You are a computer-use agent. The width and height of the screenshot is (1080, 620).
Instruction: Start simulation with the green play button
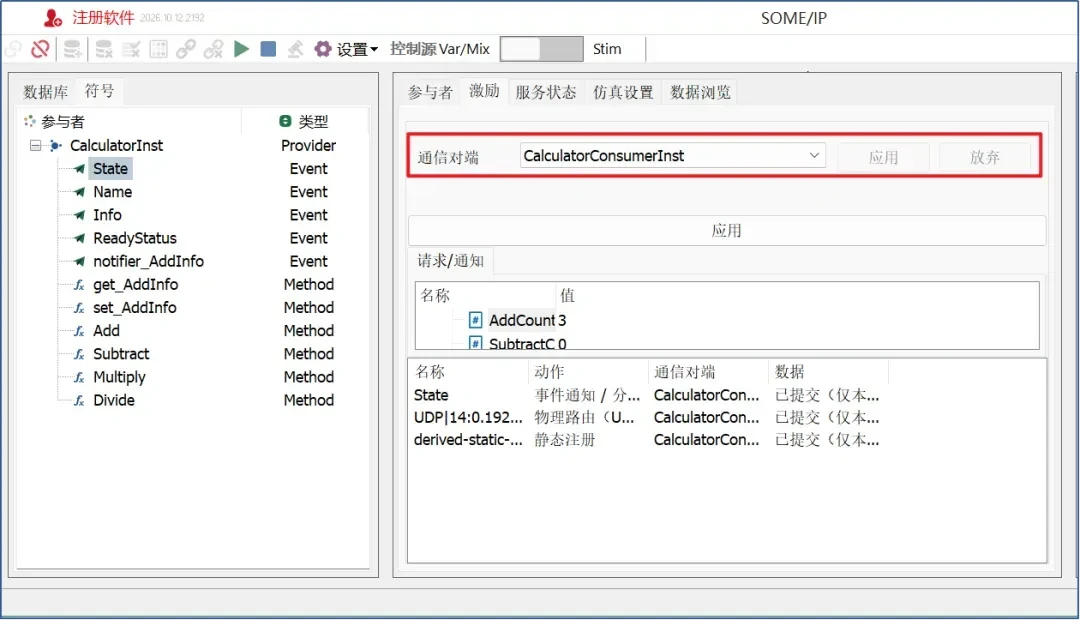[x=241, y=49]
